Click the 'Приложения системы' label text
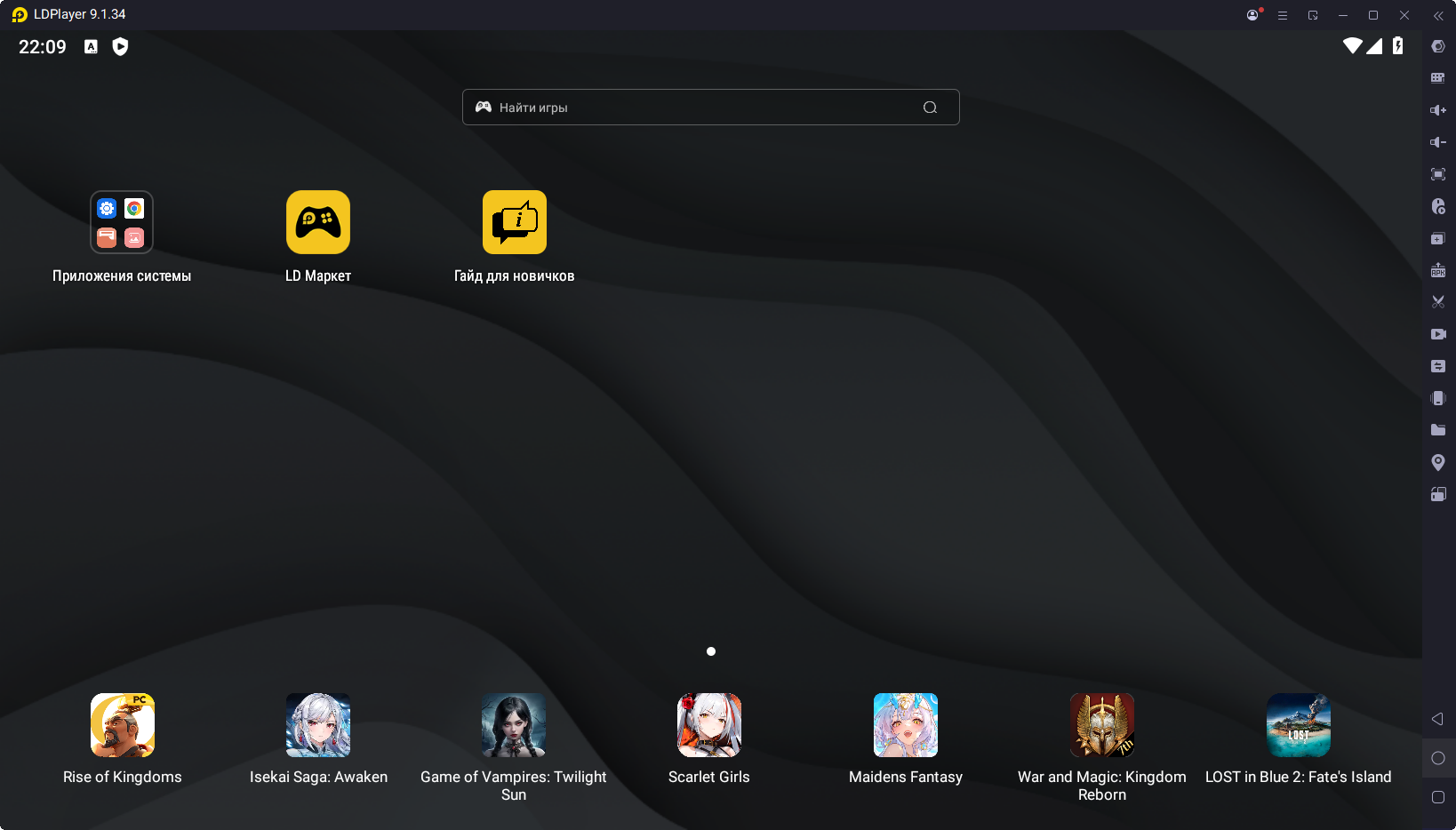This screenshot has height=830, width=1456. pyautogui.click(x=122, y=276)
